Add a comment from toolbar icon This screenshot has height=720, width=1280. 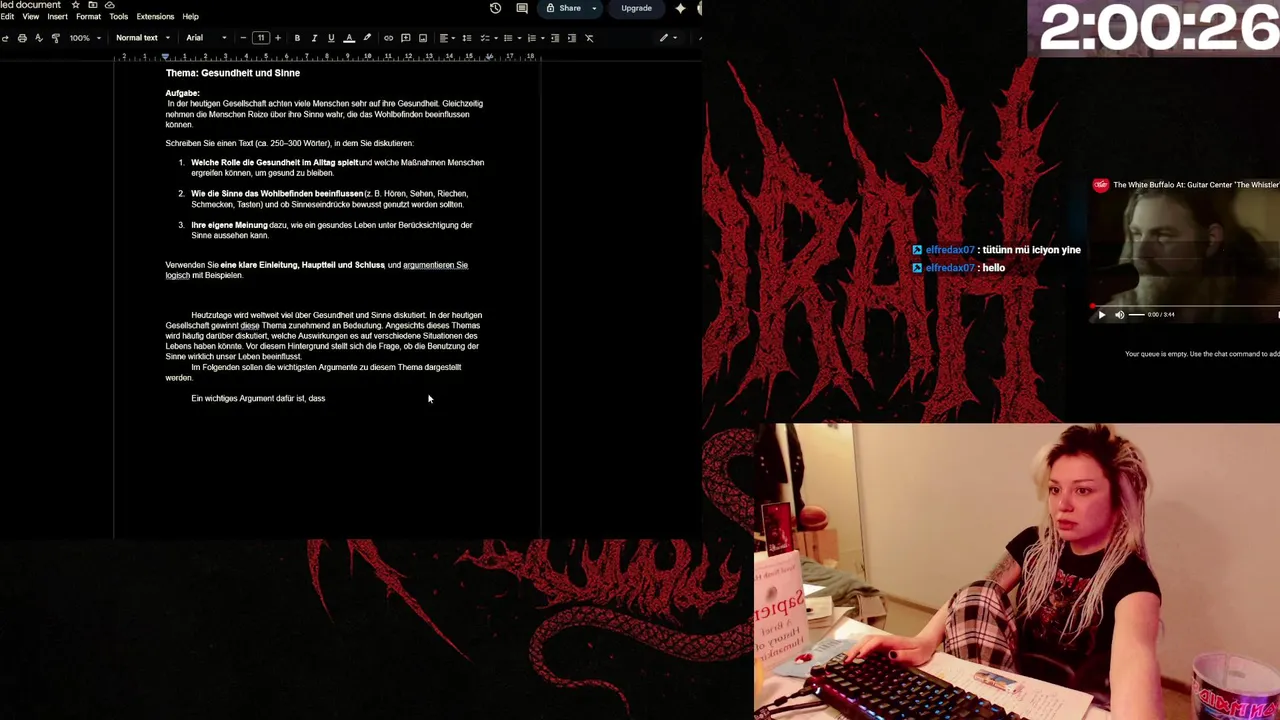coord(405,38)
